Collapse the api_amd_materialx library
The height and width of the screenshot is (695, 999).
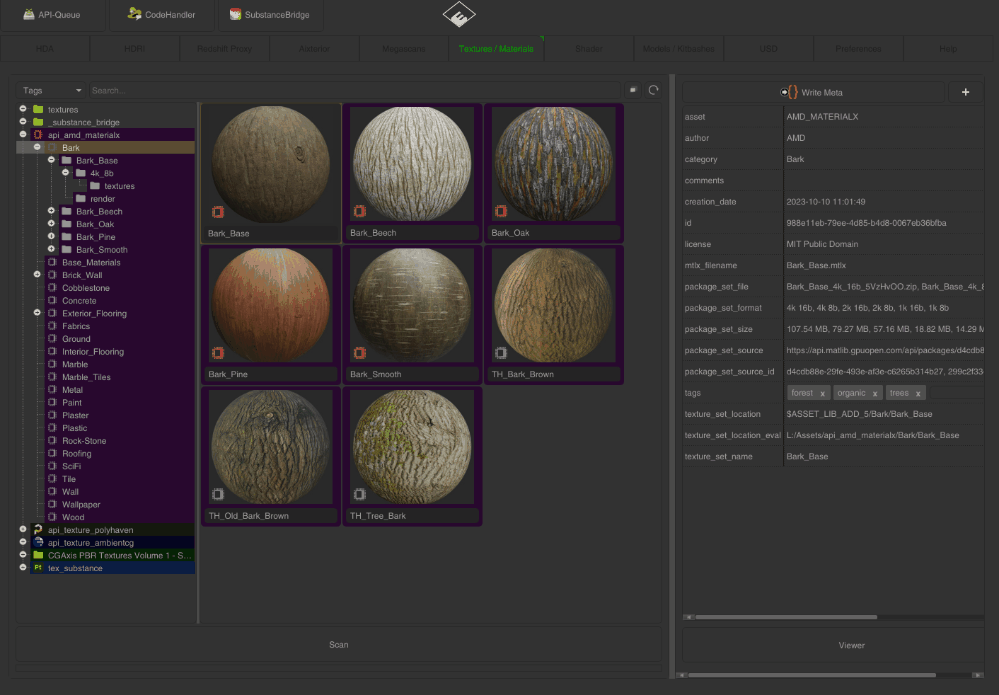coord(22,134)
